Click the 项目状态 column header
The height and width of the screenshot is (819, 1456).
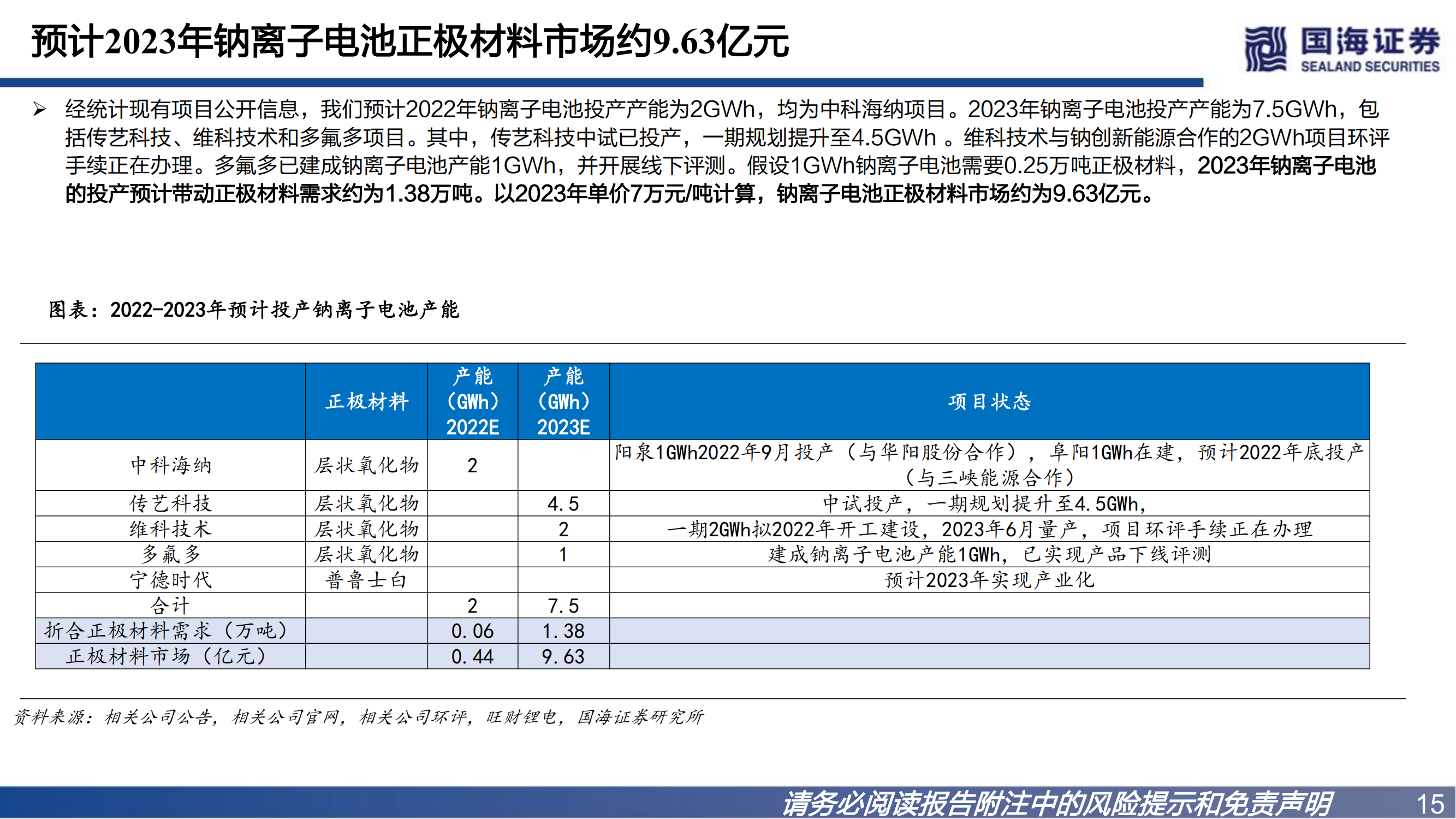(990, 402)
